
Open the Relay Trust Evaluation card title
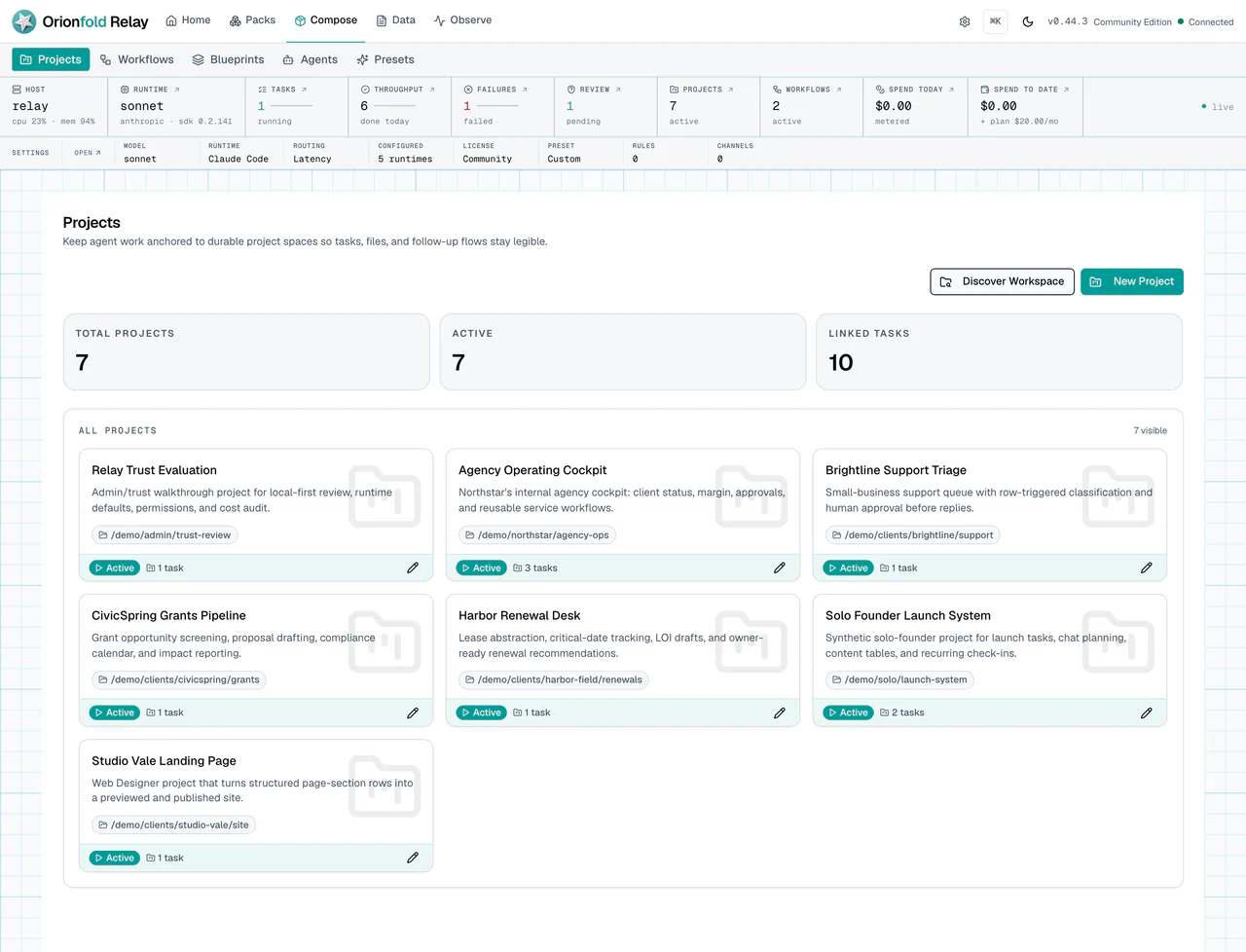point(154,470)
